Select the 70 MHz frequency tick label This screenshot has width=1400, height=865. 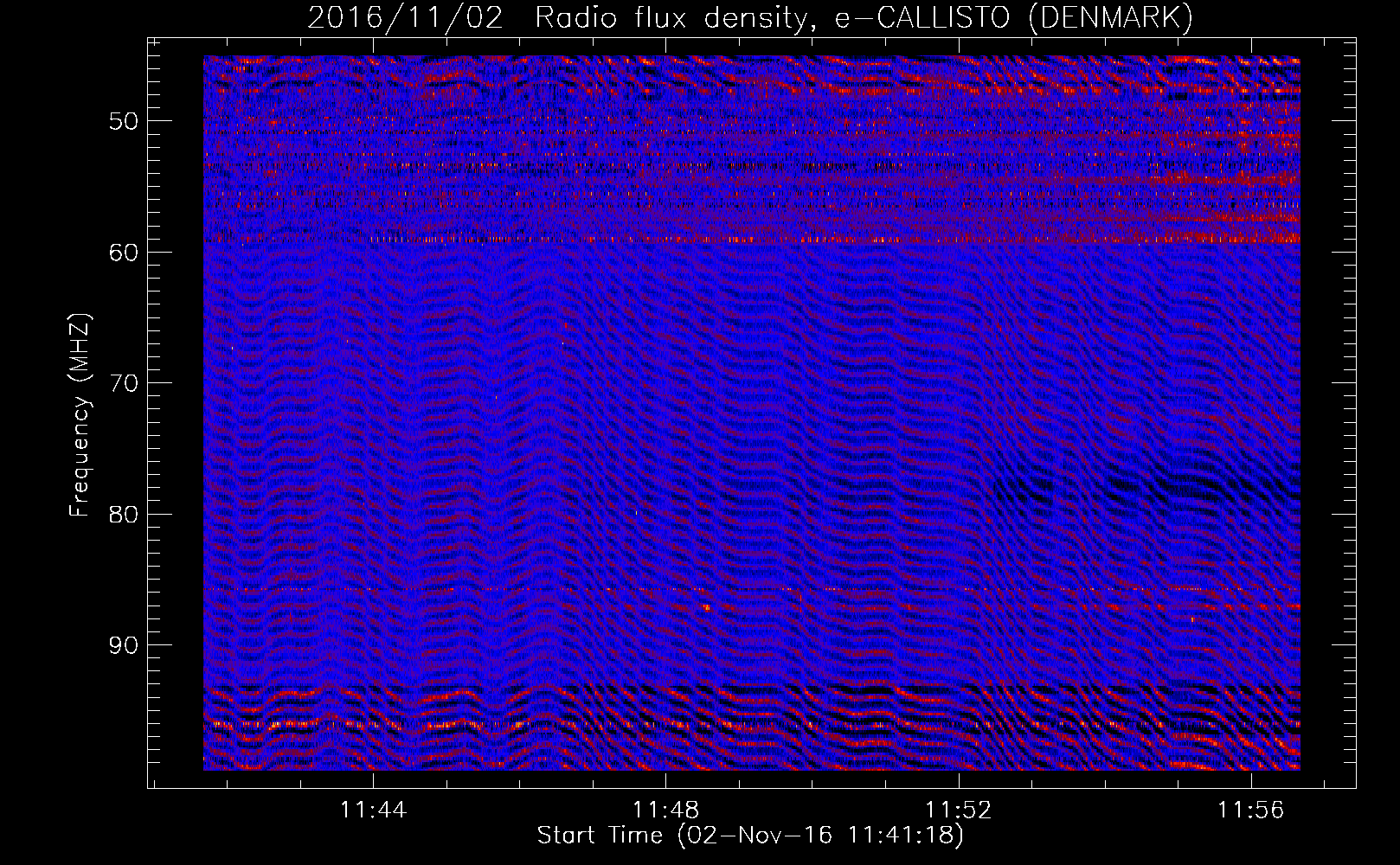coord(124,383)
